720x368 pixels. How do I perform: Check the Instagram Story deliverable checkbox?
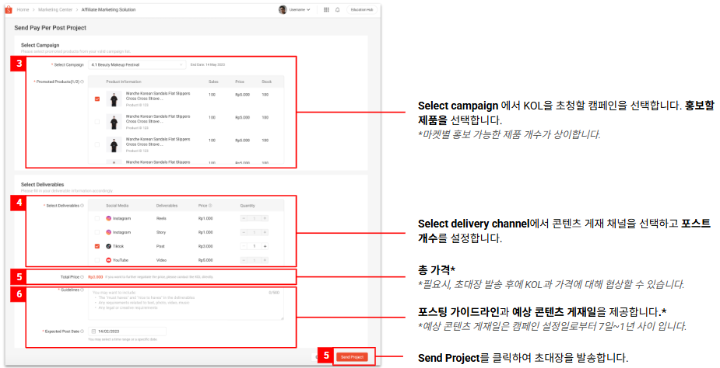97,232
